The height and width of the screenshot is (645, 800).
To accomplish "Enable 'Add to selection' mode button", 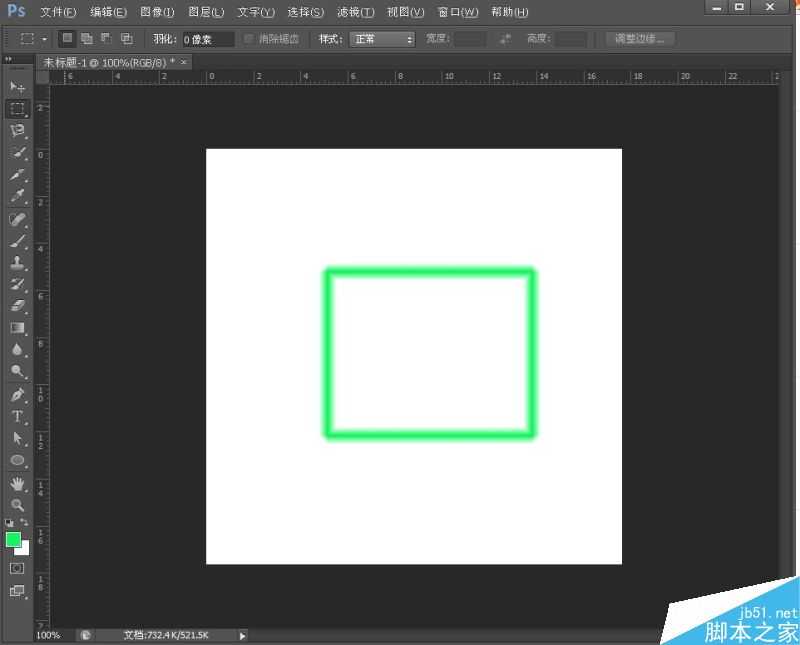I will [87, 39].
